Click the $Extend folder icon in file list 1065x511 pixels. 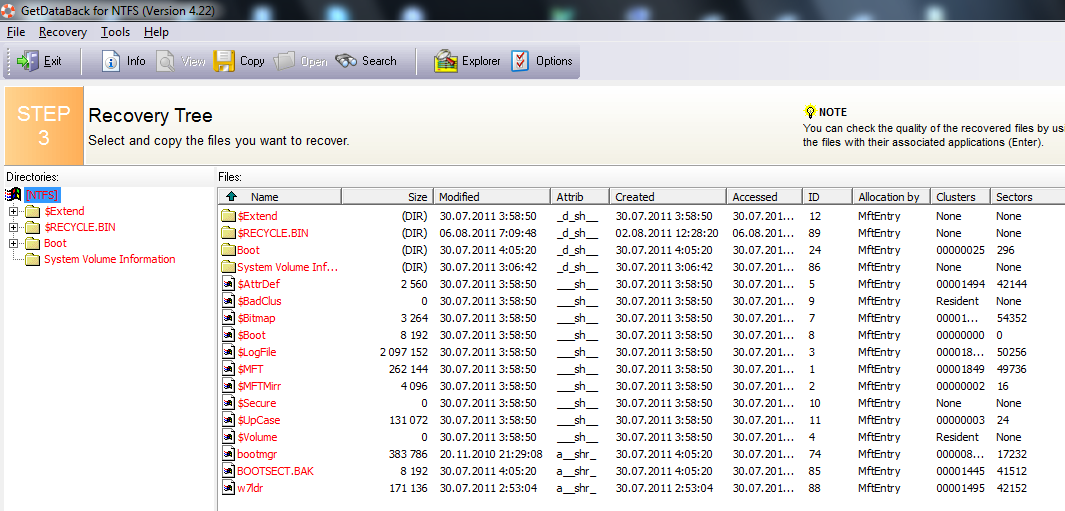229,216
